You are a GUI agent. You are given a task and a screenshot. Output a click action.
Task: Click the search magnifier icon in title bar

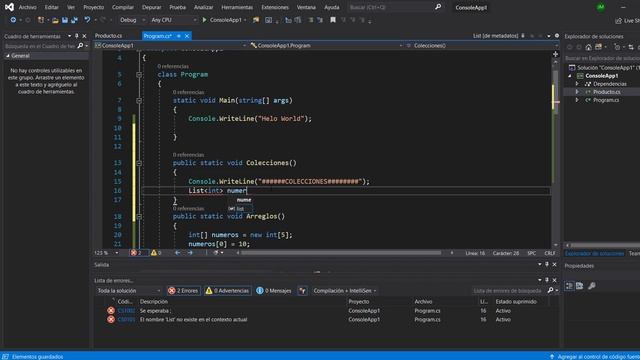(438, 7)
